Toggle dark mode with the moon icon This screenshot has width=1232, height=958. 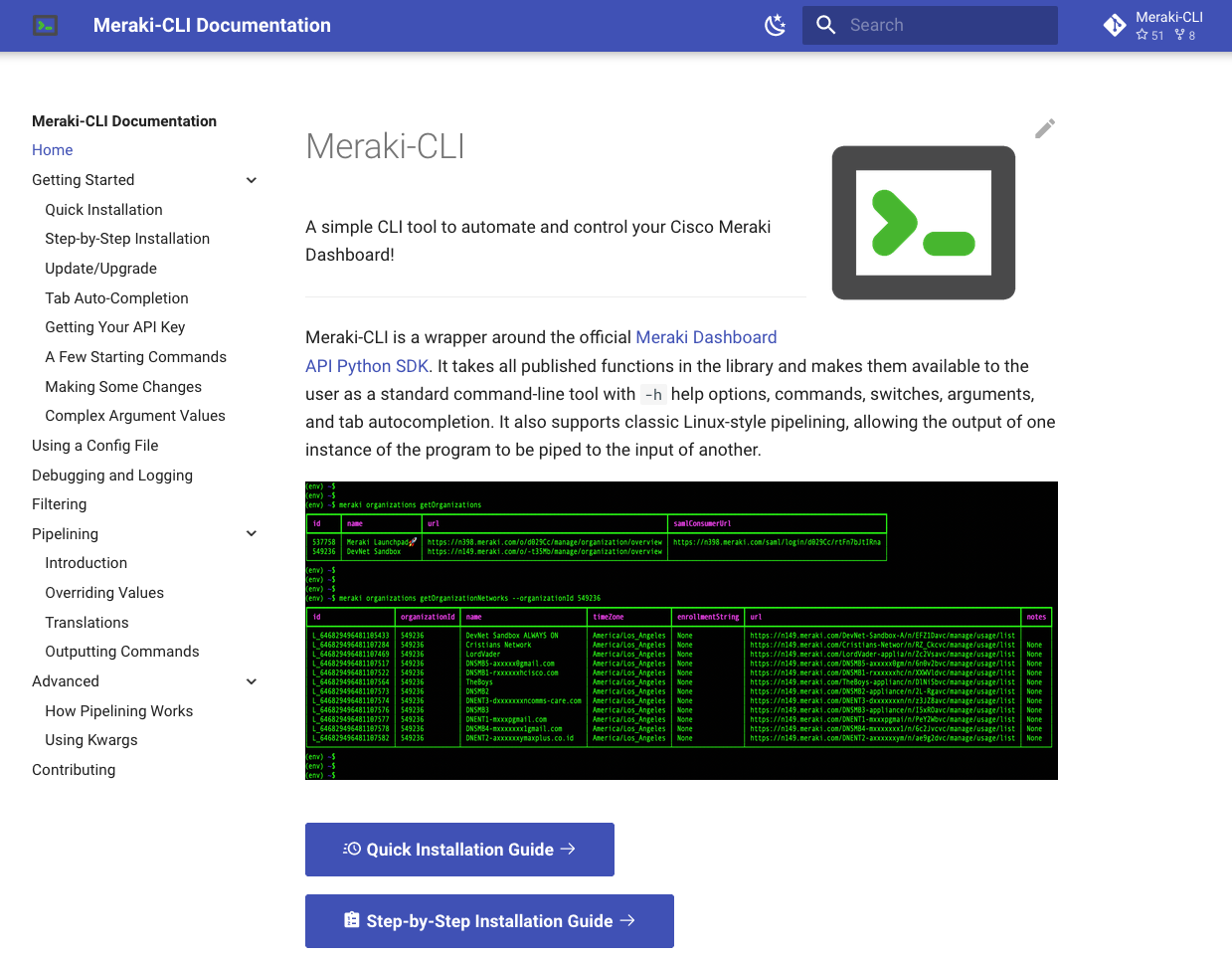pyautogui.click(x=776, y=26)
